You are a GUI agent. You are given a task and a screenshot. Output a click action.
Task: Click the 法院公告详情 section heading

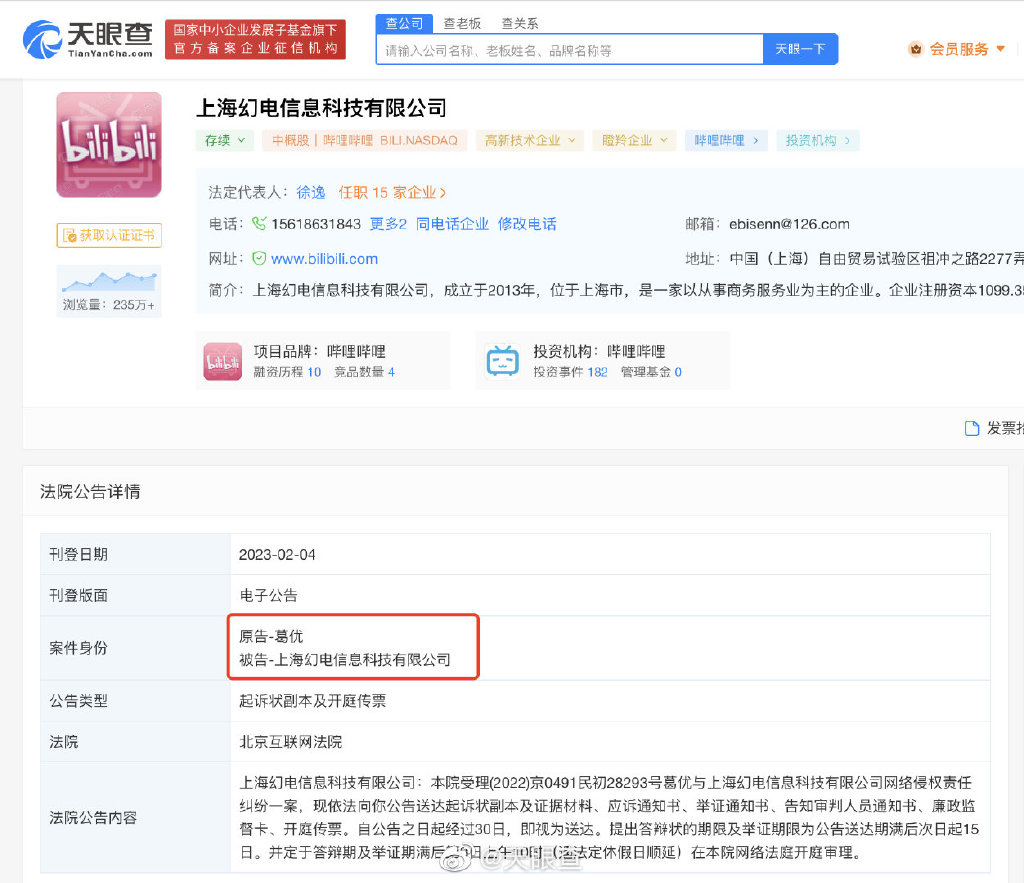pos(90,491)
